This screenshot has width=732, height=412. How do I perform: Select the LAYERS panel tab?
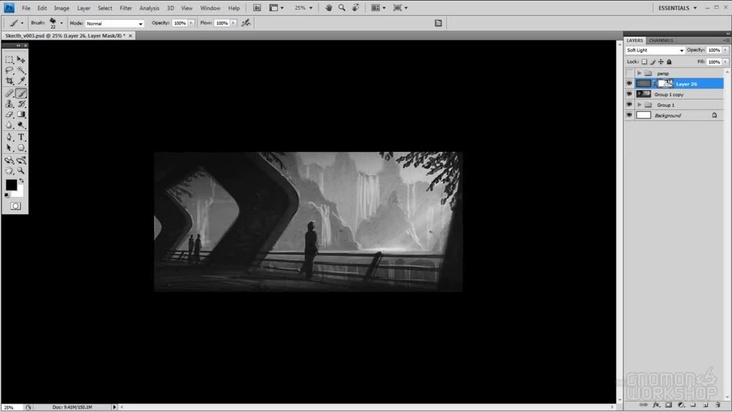(x=635, y=41)
